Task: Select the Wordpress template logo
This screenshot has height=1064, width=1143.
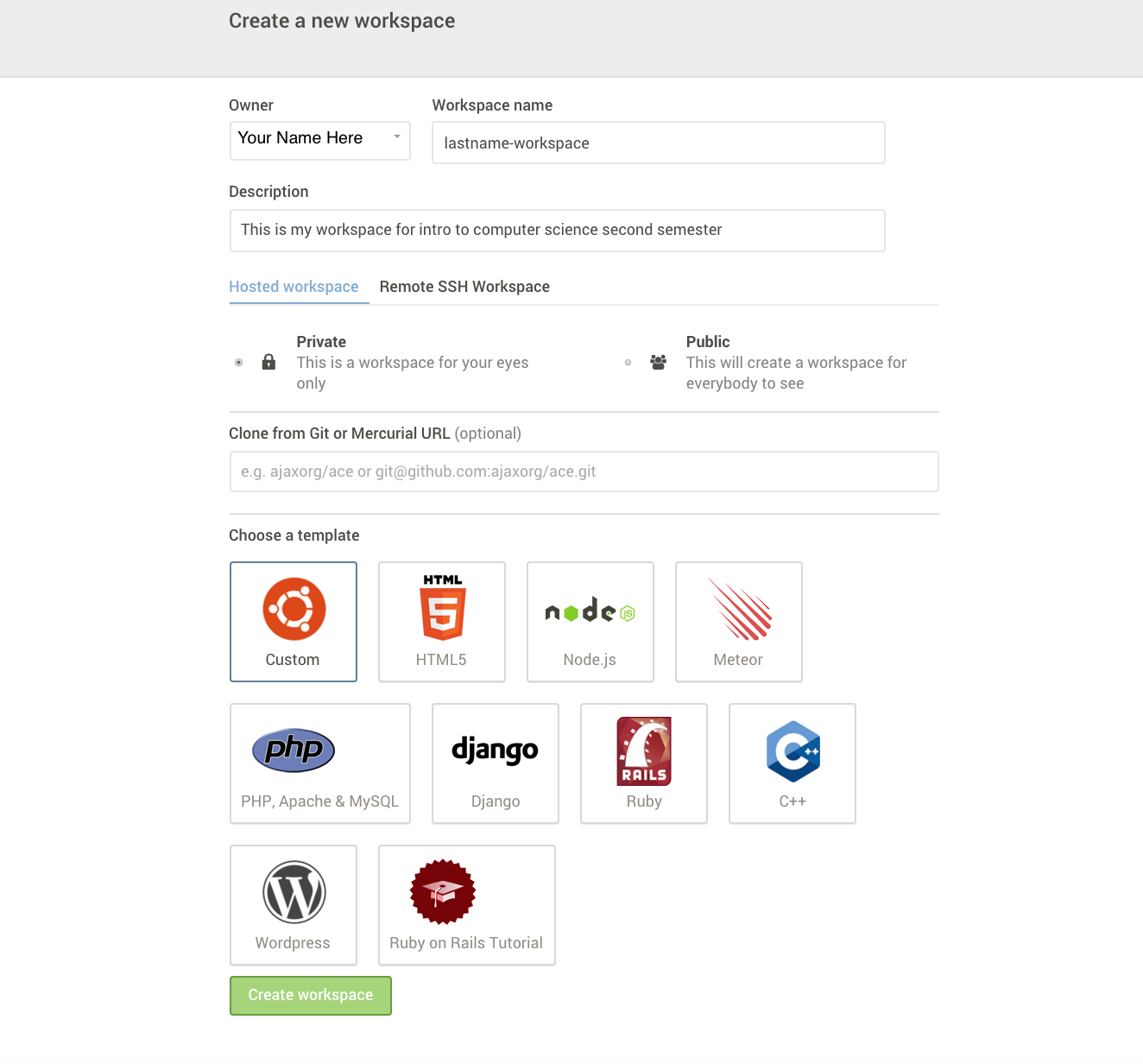Action: pyautogui.click(x=294, y=892)
